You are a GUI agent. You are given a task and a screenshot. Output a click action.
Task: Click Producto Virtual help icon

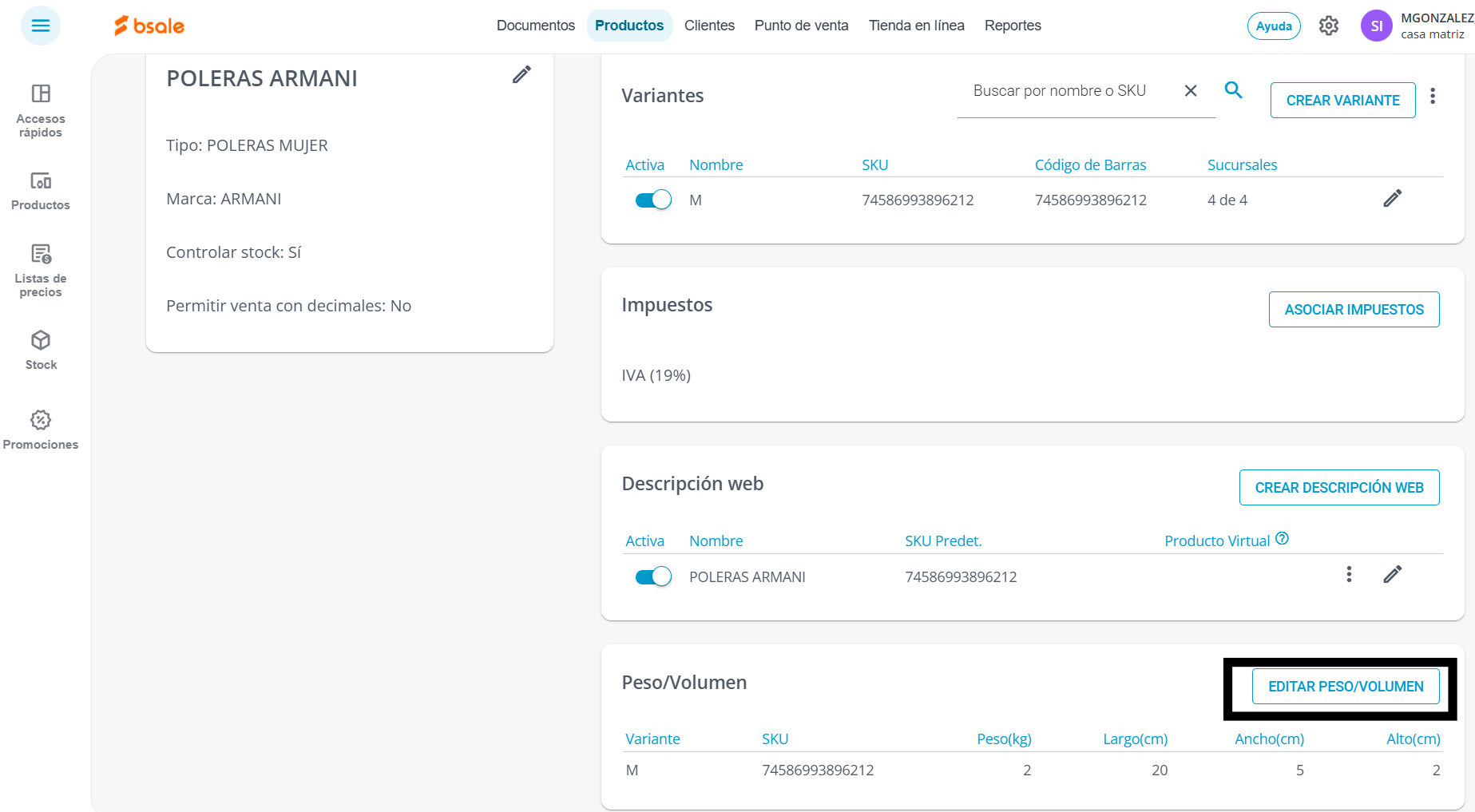click(x=1283, y=539)
